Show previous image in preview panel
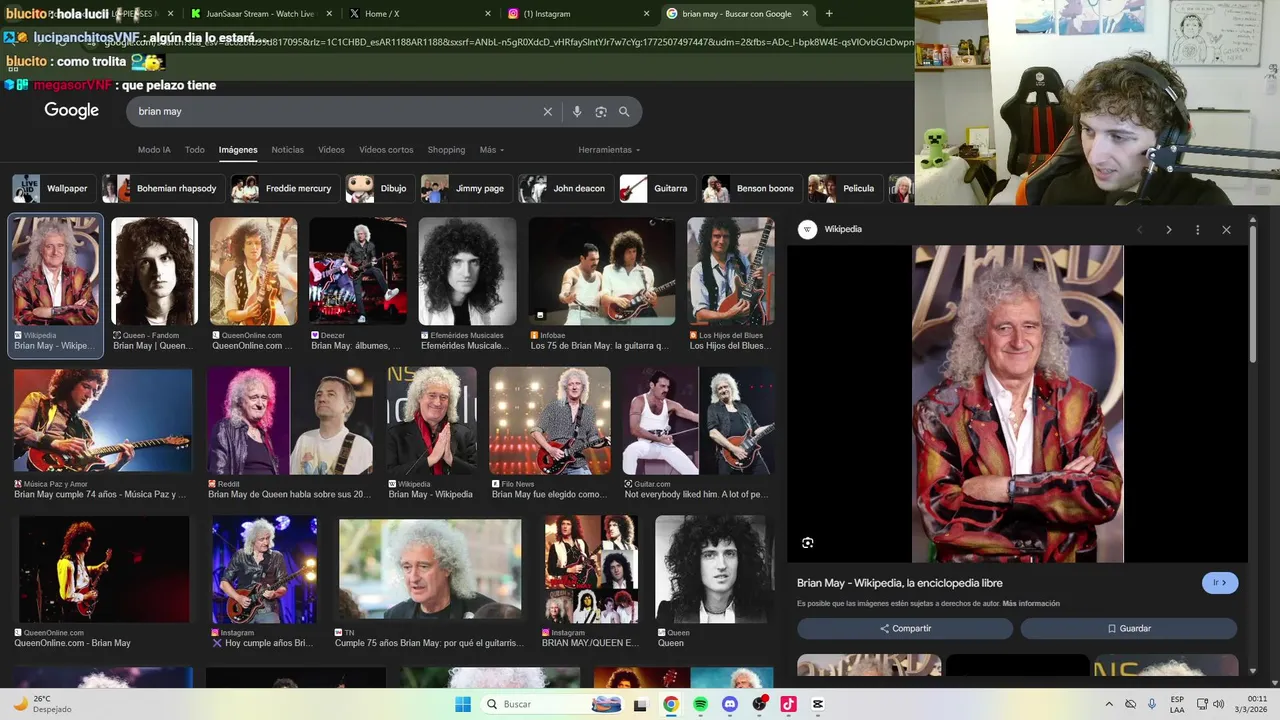The image size is (1280, 720). coord(1139,230)
